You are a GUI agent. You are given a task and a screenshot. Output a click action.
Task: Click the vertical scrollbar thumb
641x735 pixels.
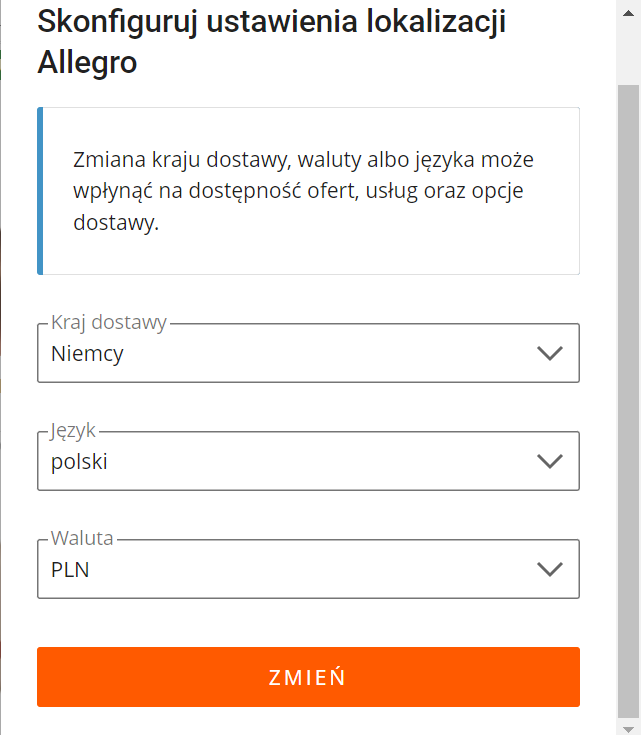628,401
